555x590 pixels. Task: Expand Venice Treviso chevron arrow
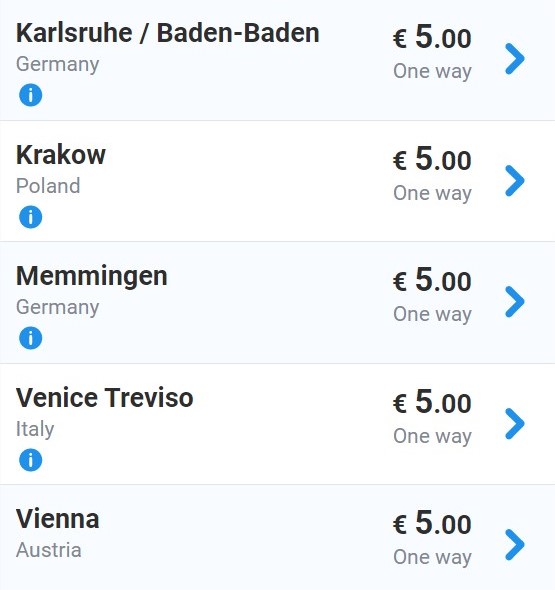coord(515,424)
